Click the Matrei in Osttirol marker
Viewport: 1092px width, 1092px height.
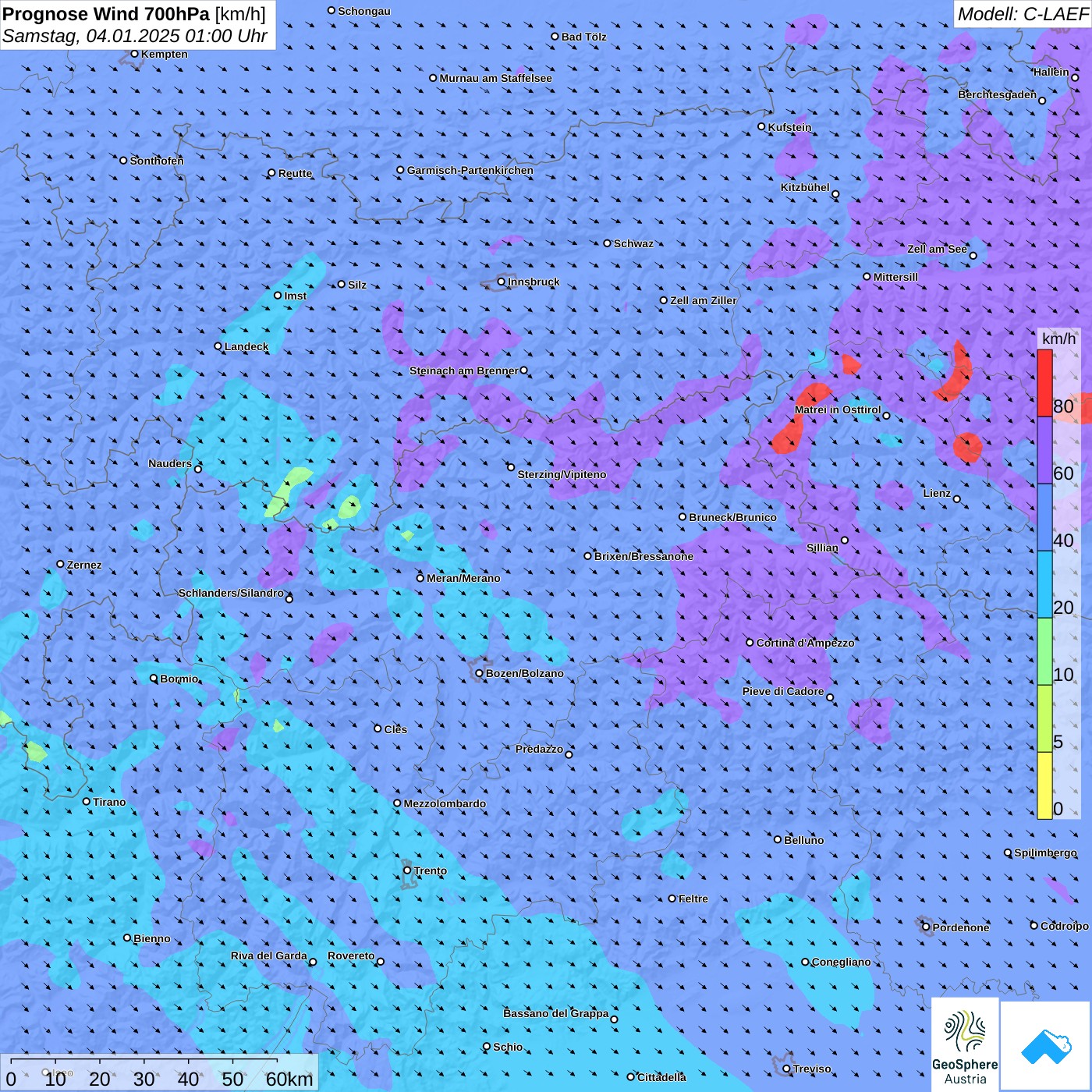point(886,416)
